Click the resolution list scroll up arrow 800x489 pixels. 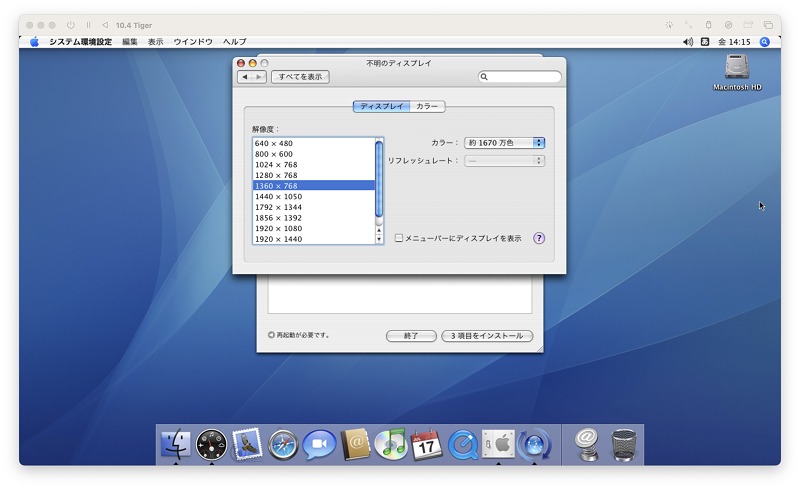pyautogui.click(x=379, y=230)
